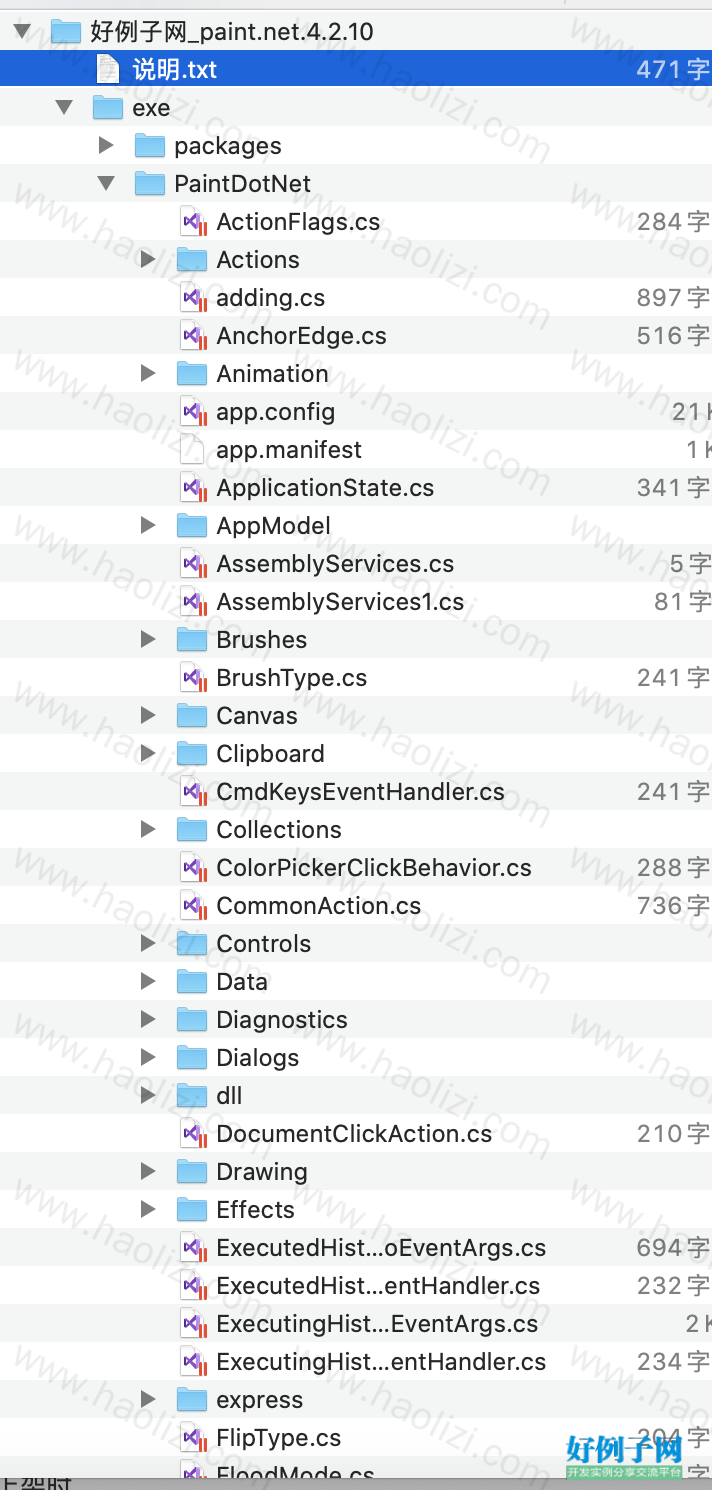Click the AssemblyServices1.cs file icon
712x1490 pixels.
point(192,601)
